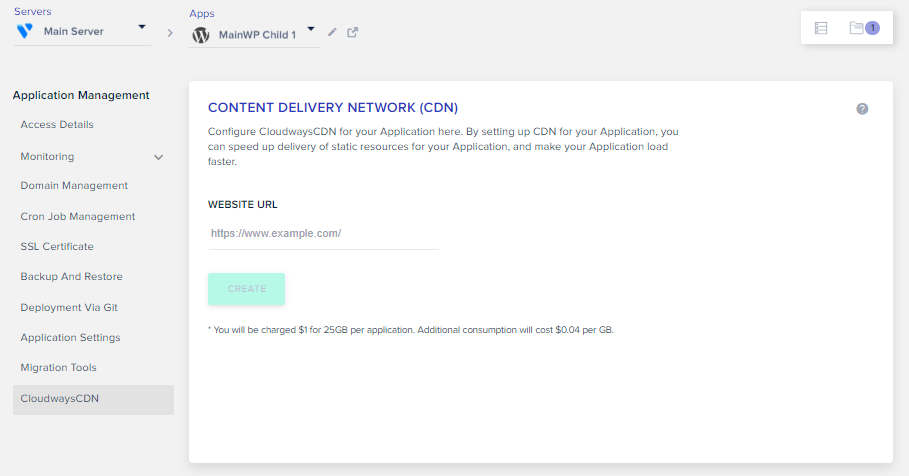Viewport: 909px width, 476px height.
Task: Click the Main Server name
Action: [74, 31]
